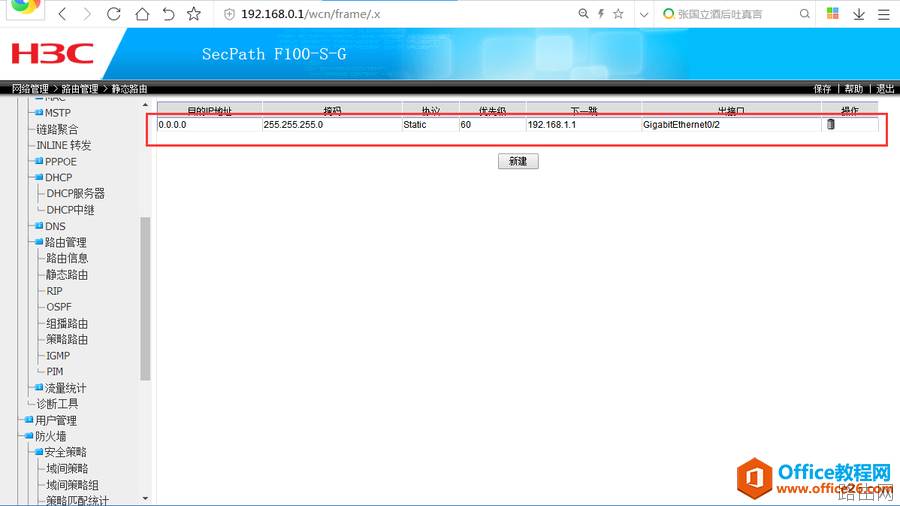Open the browser downloads icon
The height and width of the screenshot is (506, 900).
[x=859, y=14]
